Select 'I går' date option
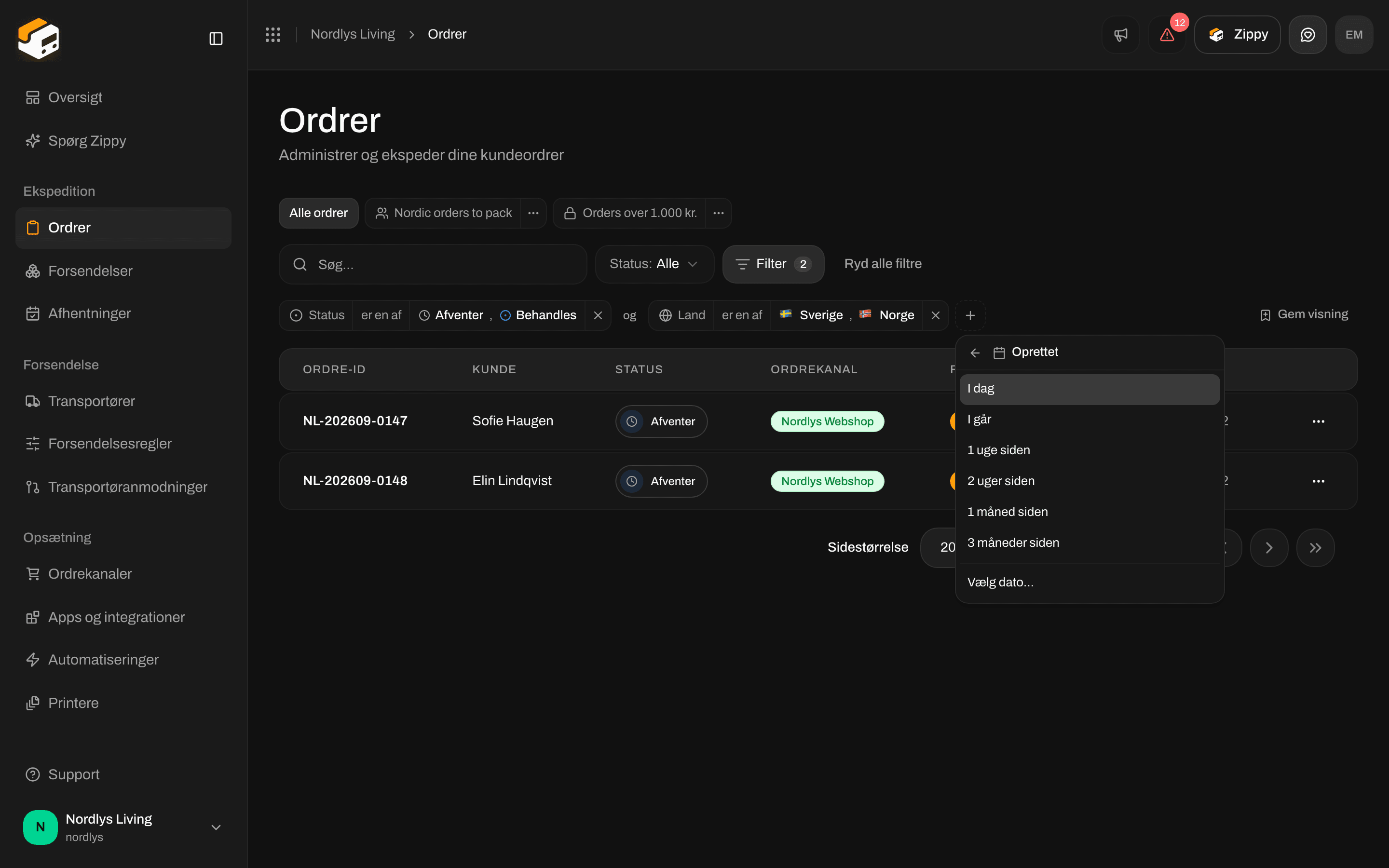 pos(1089,420)
